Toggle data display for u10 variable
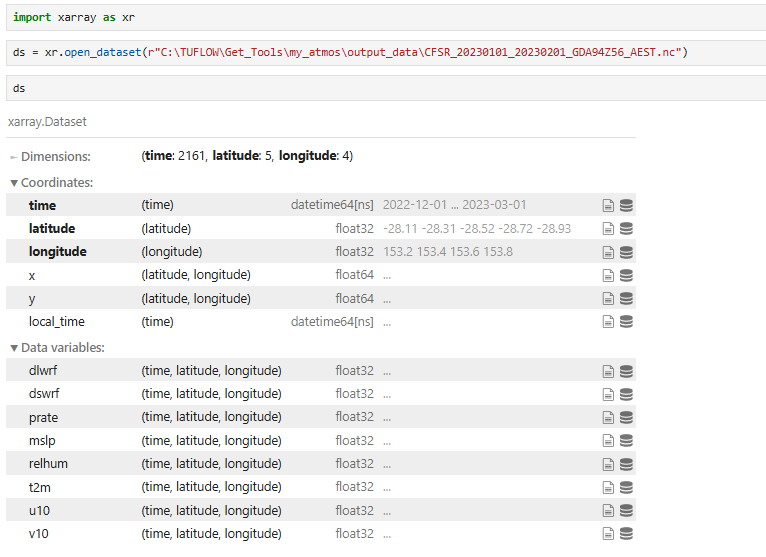Screen dimensions: 766x557 click(627, 511)
